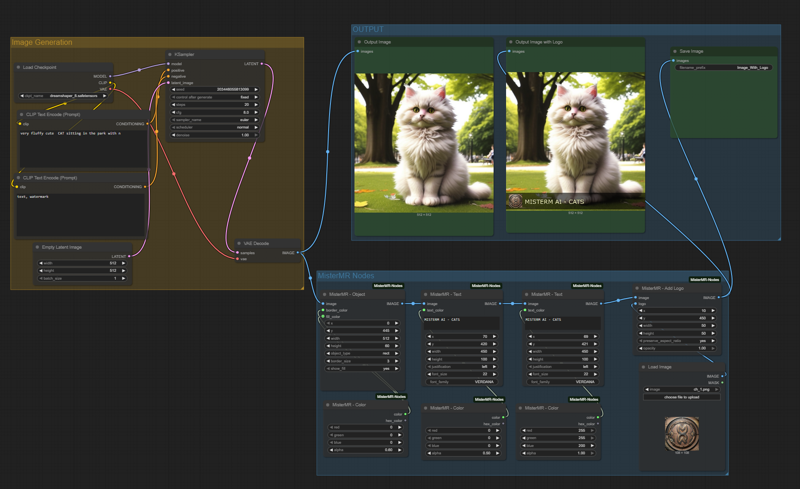Click the MisterMR-Nodes badge above Add Logo node
This screenshot has height=489, width=800.
pos(705,280)
